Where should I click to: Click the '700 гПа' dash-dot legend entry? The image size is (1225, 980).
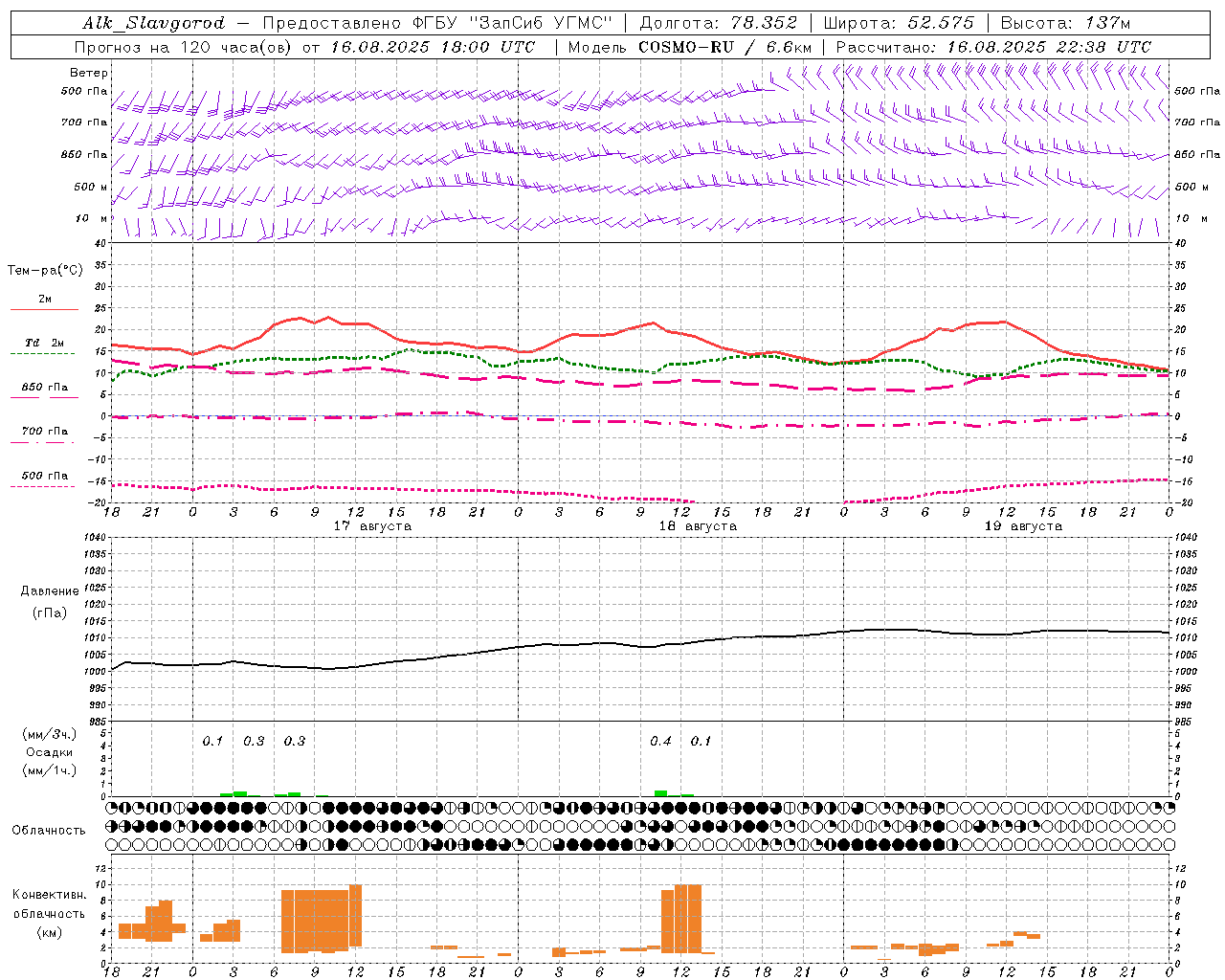(x=45, y=432)
